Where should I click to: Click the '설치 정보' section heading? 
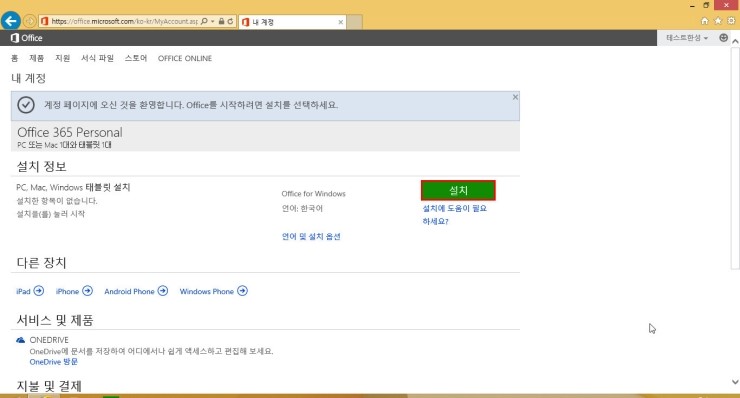tap(42, 166)
